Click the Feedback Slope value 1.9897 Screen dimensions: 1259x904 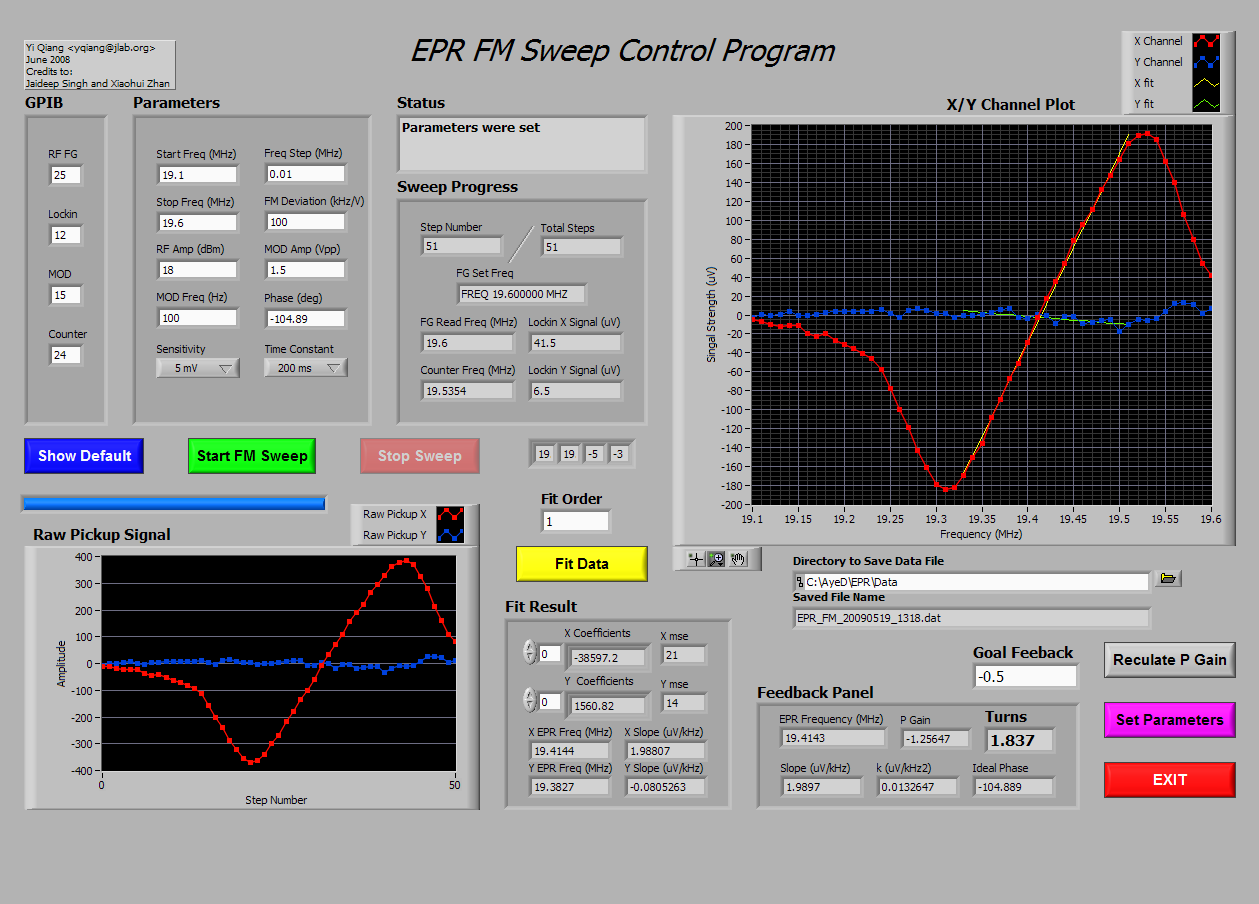(x=822, y=787)
